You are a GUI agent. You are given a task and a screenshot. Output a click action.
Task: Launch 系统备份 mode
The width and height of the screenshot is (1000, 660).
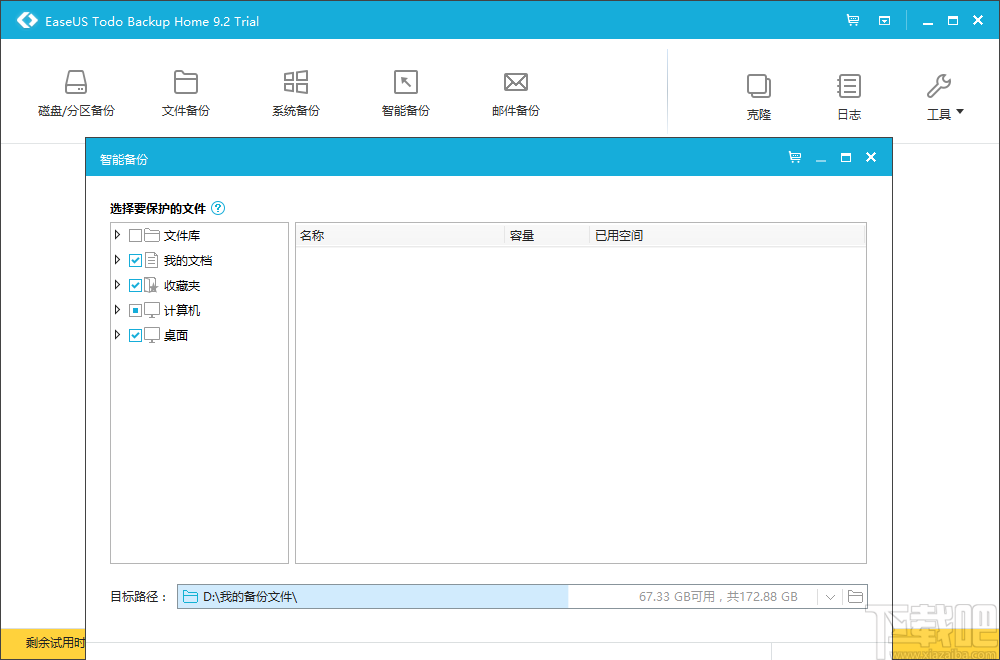(295, 90)
